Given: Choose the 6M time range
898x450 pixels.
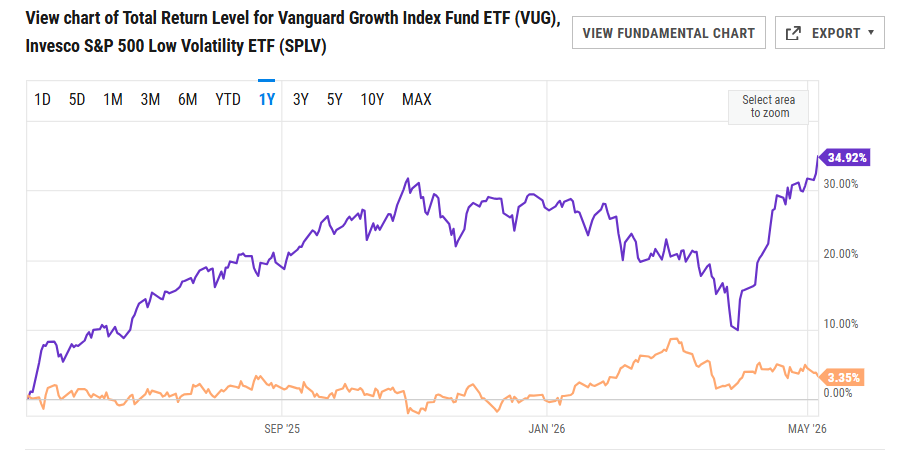Looking at the screenshot, I should click(187, 100).
